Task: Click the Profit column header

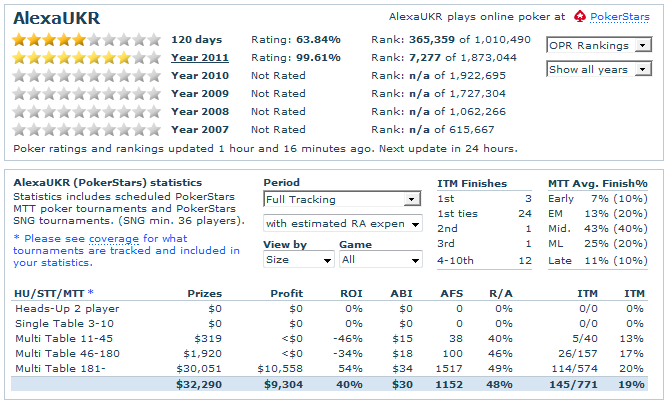Action: pos(286,293)
